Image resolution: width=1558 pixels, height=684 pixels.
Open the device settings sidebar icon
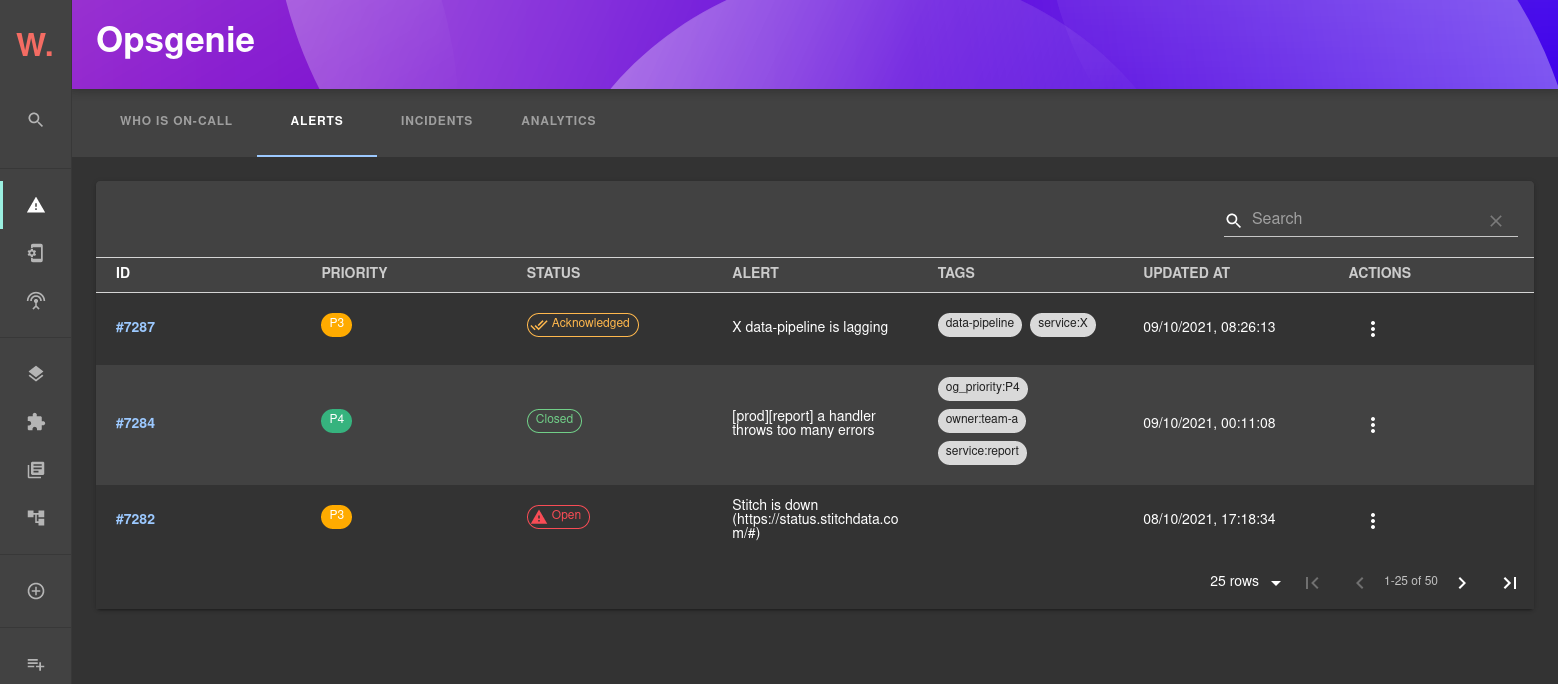pyautogui.click(x=36, y=253)
